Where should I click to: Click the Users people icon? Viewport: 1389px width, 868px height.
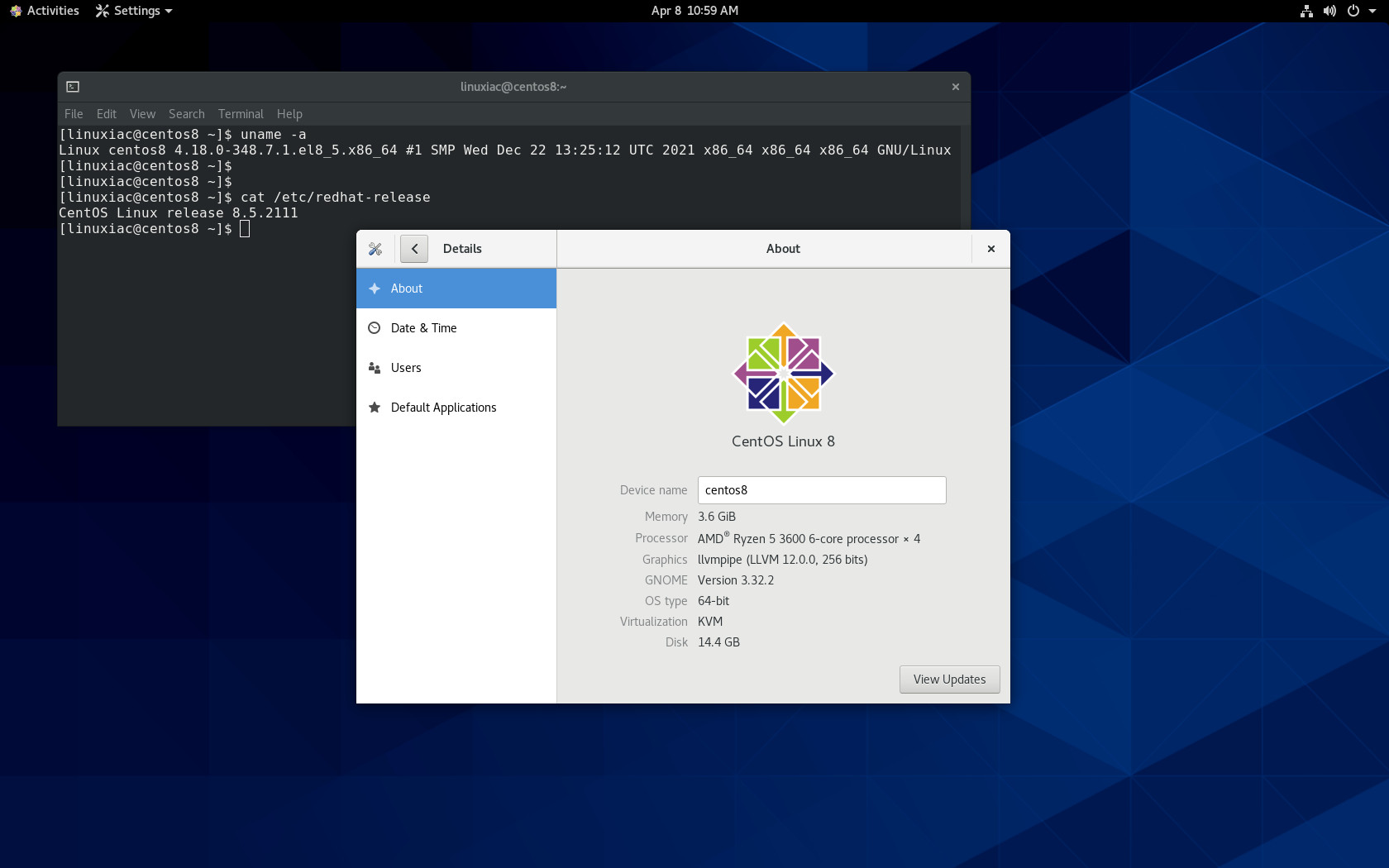pyautogui.click(x=375, y=368)
